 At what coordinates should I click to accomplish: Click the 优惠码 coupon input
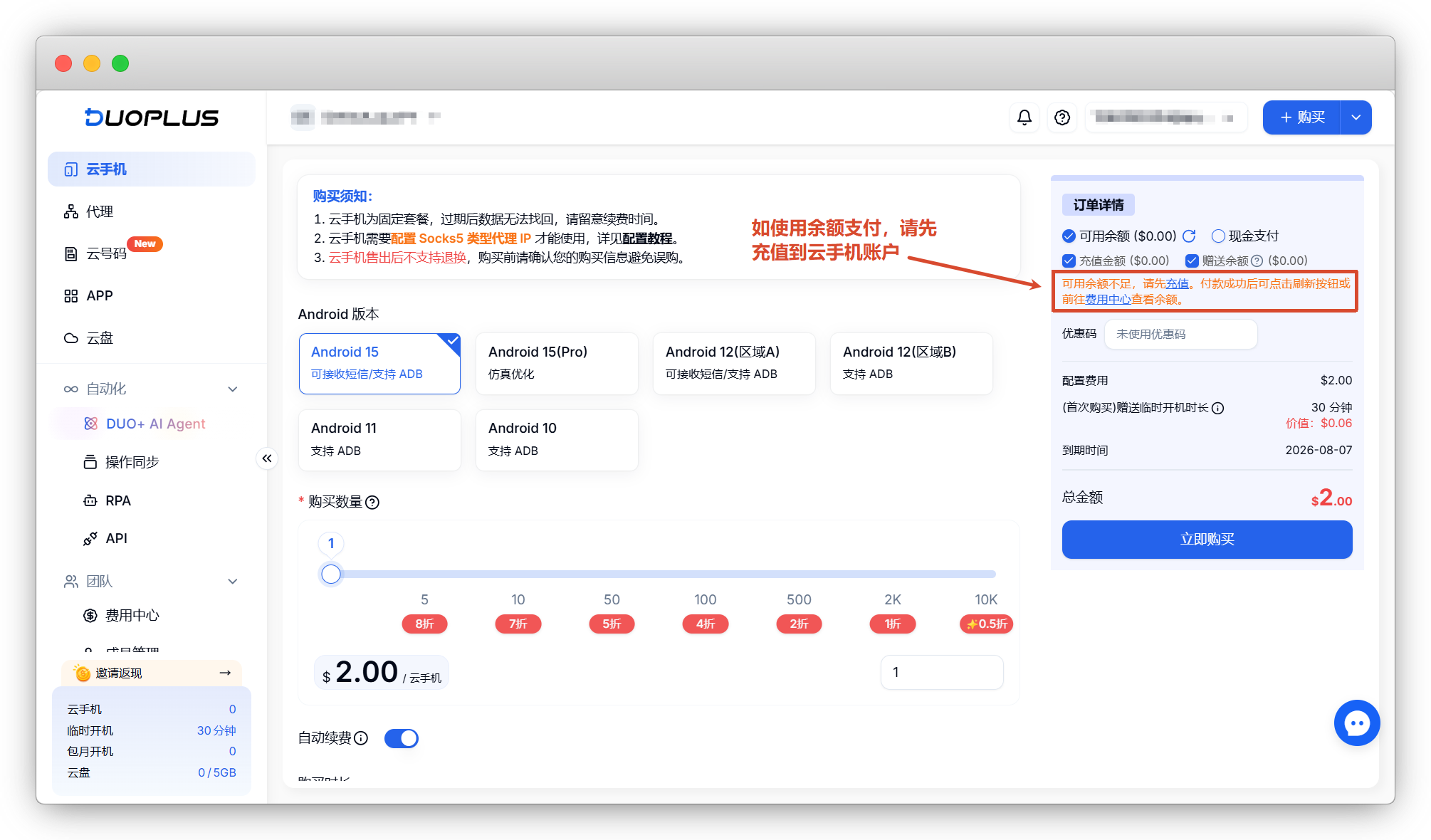click(x=1180, y=335)
